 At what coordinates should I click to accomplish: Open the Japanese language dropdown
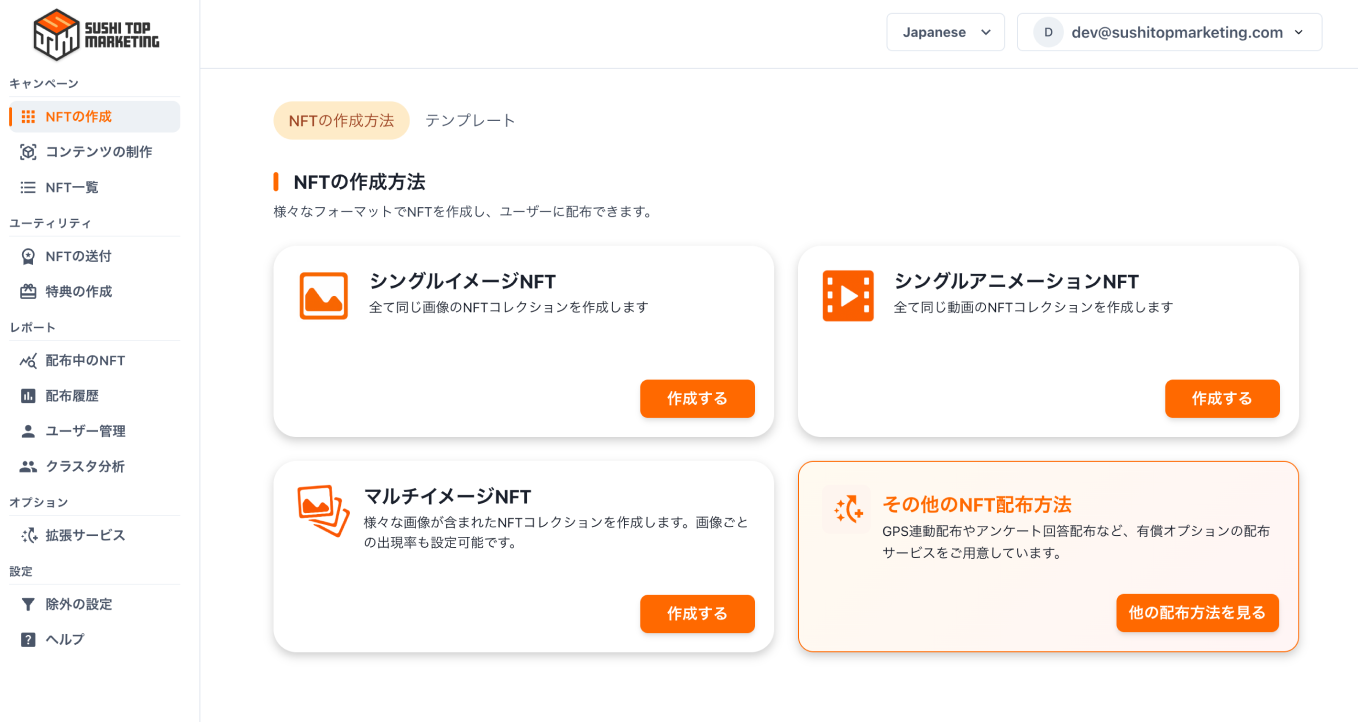click(x=945, y=32)
